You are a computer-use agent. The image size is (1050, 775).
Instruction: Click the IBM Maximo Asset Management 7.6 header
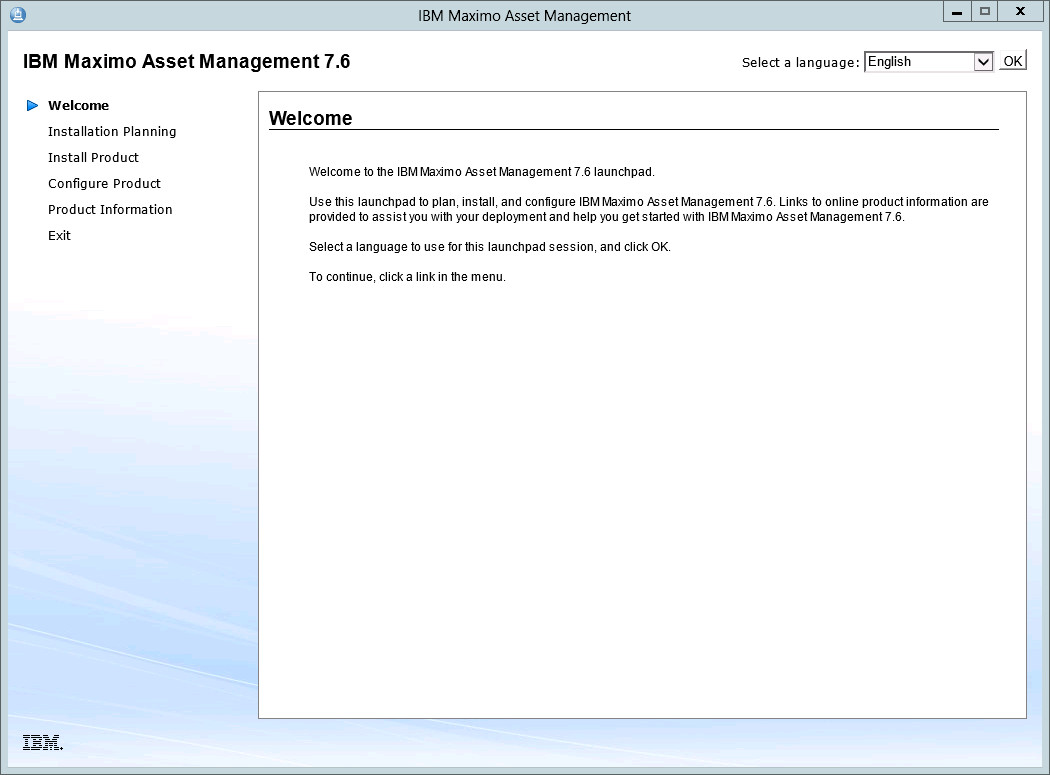coord(186,61)
